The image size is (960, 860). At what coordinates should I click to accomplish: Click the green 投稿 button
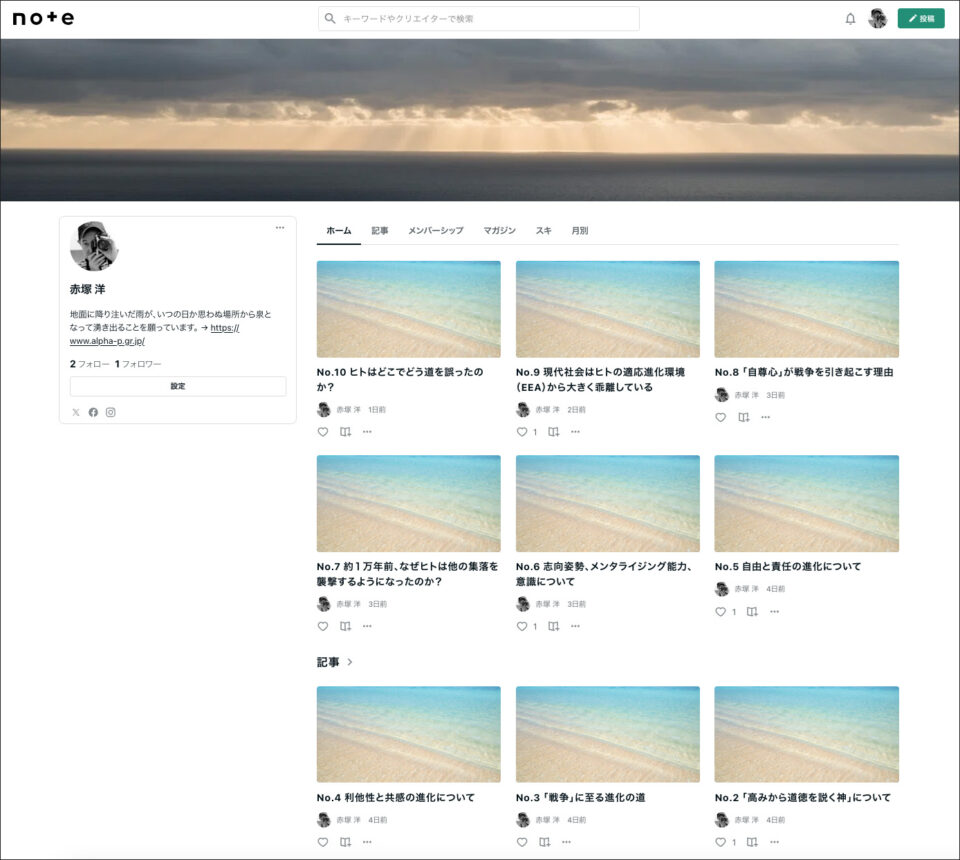(x=920, y=18)
